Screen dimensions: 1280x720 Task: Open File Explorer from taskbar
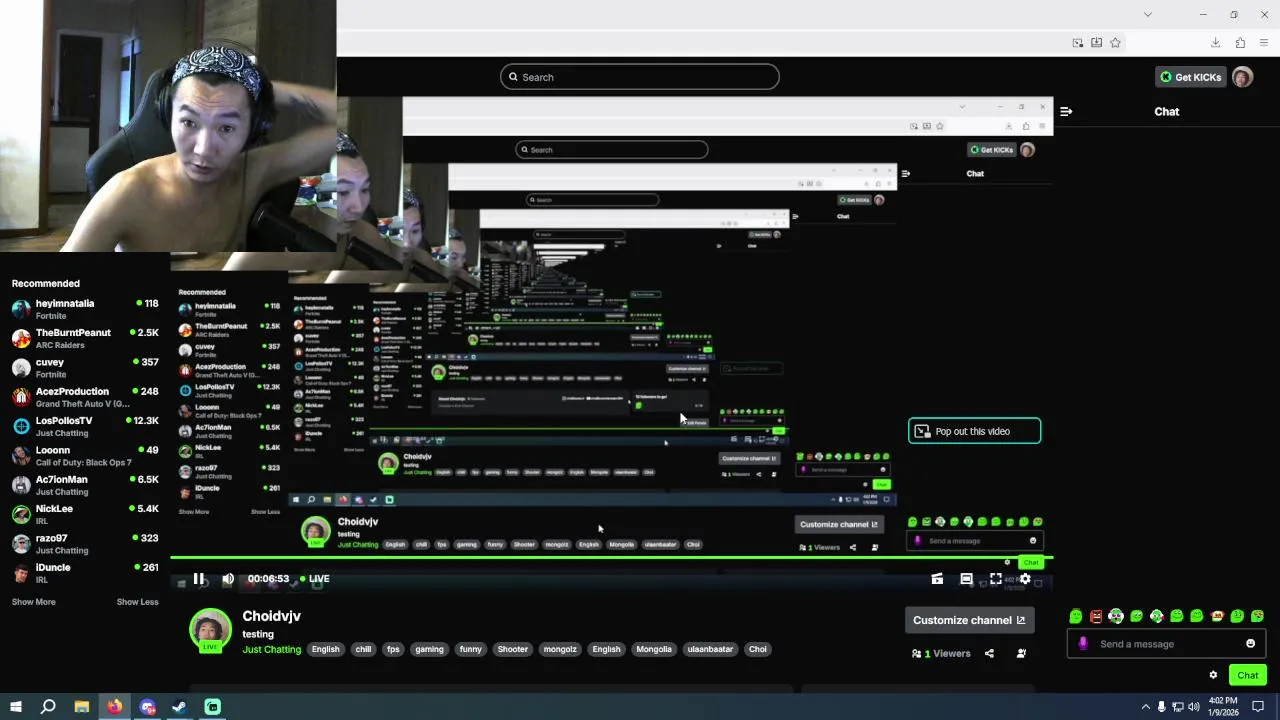(x=82, y=707)
